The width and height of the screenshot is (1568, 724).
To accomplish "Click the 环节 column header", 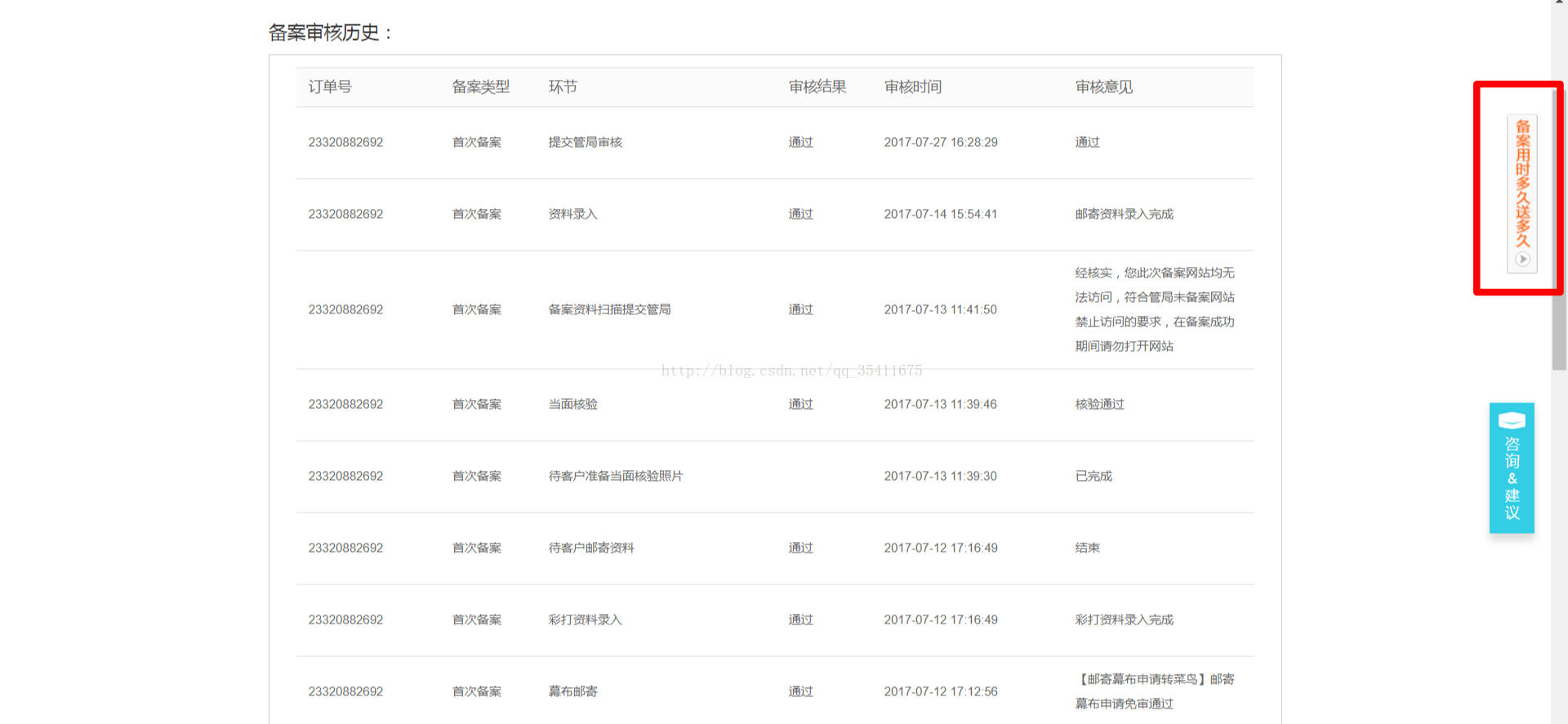I will 563,87.
